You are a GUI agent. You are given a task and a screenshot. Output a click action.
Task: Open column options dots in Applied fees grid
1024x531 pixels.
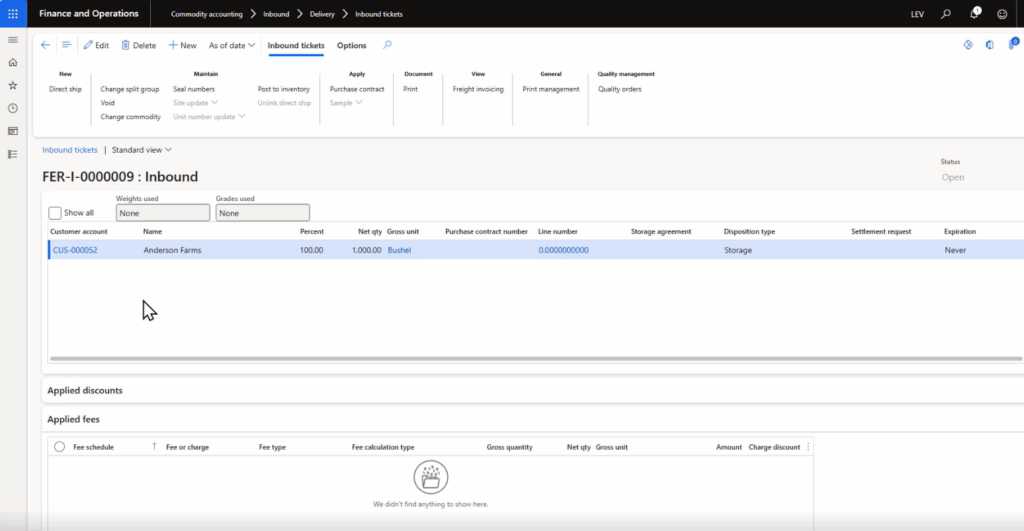(808, 447)
